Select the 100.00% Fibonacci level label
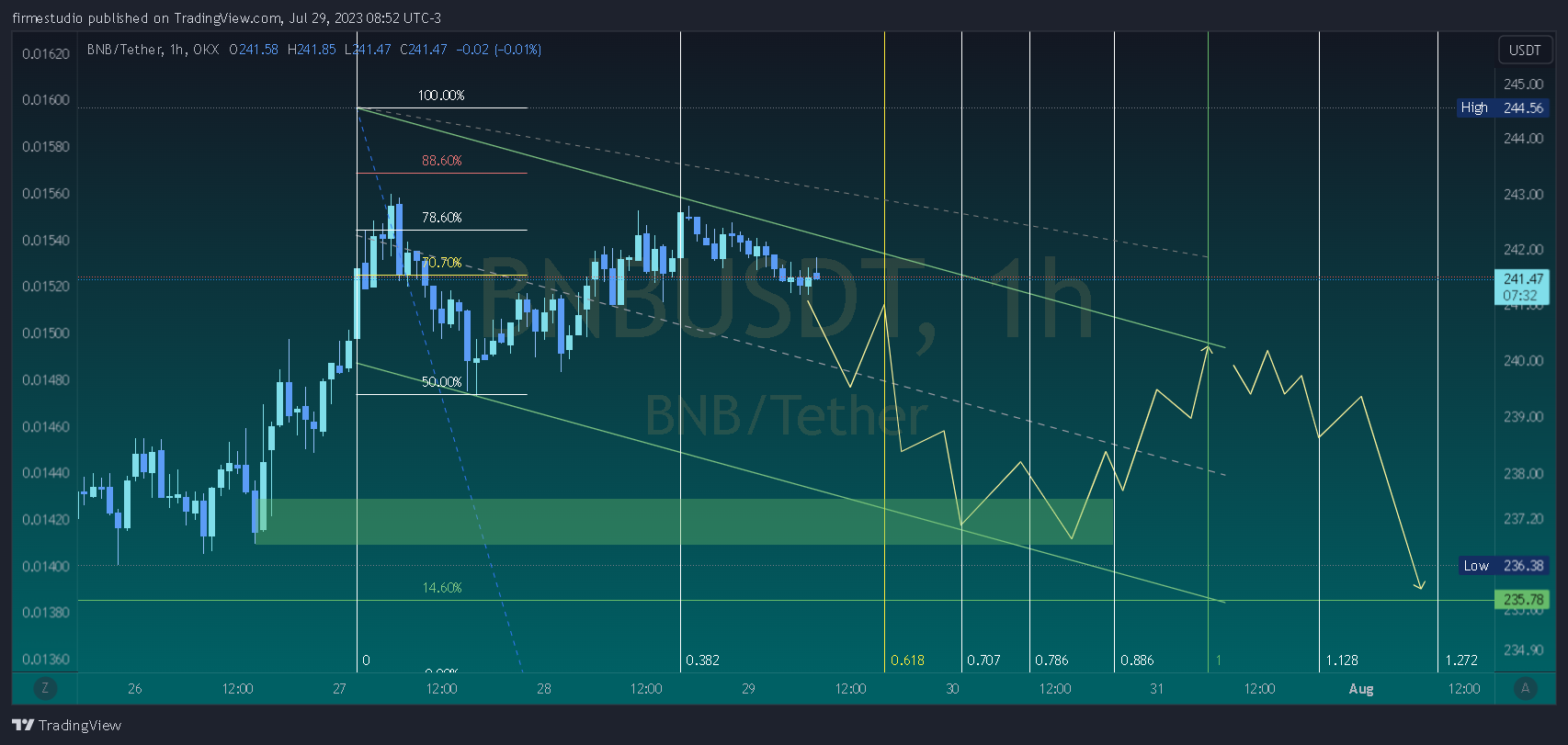The height and width of the screenshot is (745, 1568). tap(441, 96)
